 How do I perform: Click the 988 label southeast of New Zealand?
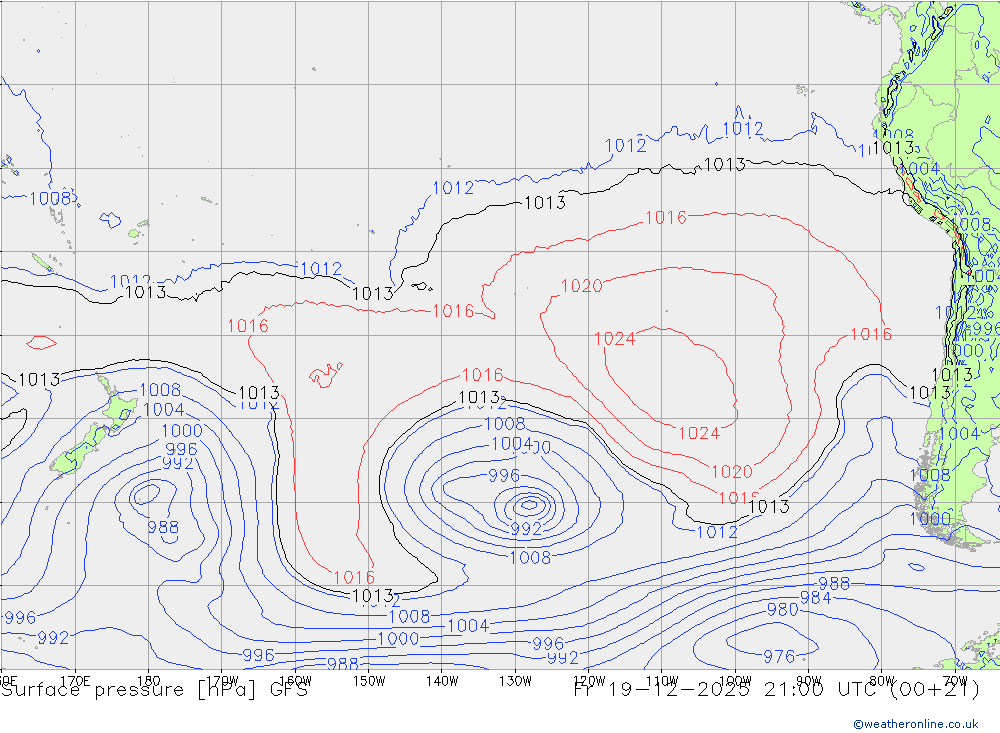[x=163, y=527]
